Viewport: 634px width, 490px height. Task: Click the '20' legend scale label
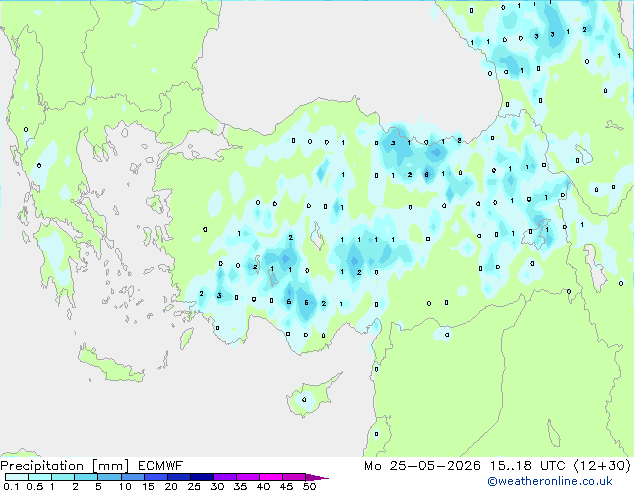(171, 486)
